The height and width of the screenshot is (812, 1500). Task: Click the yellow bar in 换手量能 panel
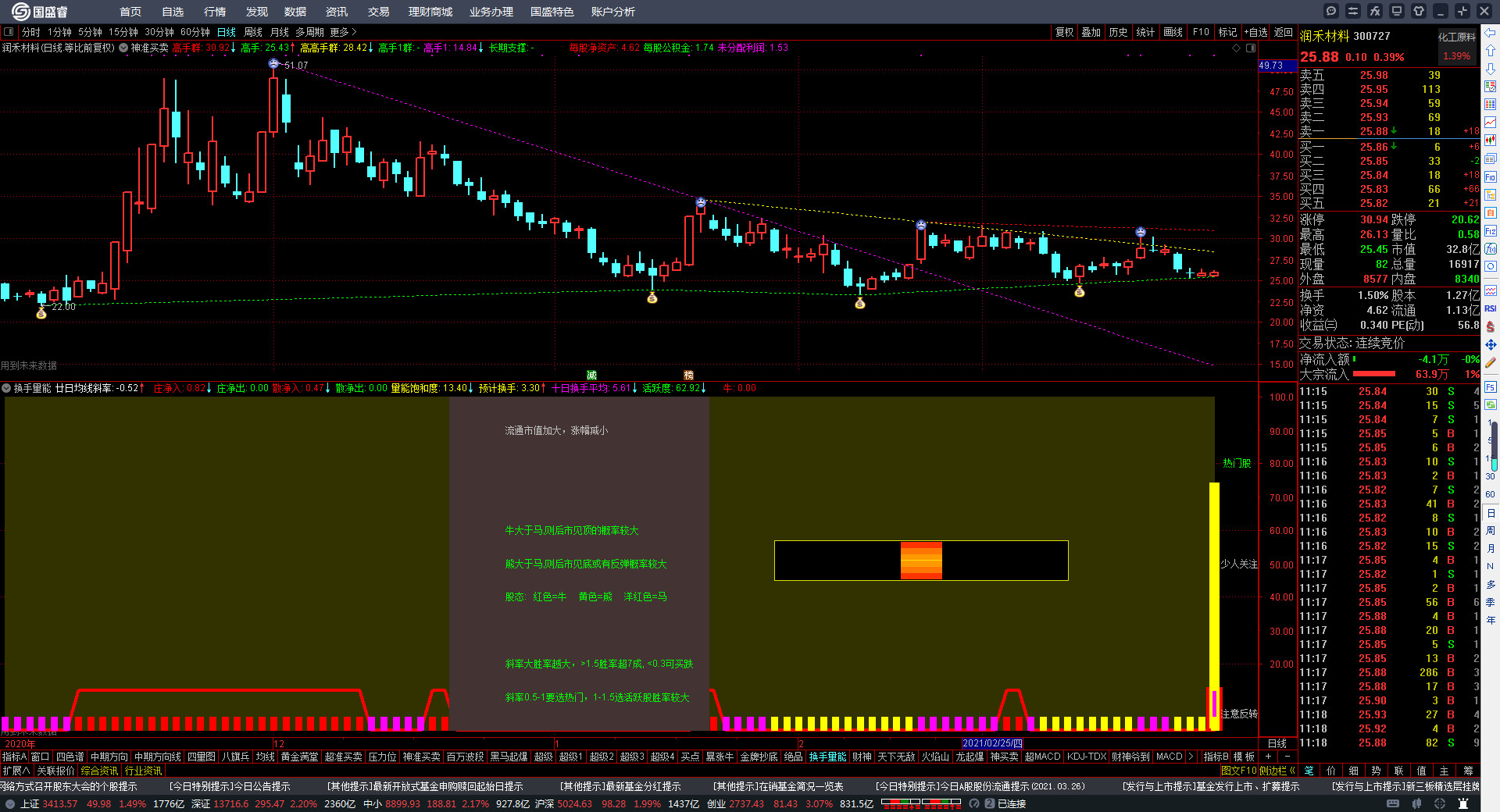click(x=1214, y=606)
